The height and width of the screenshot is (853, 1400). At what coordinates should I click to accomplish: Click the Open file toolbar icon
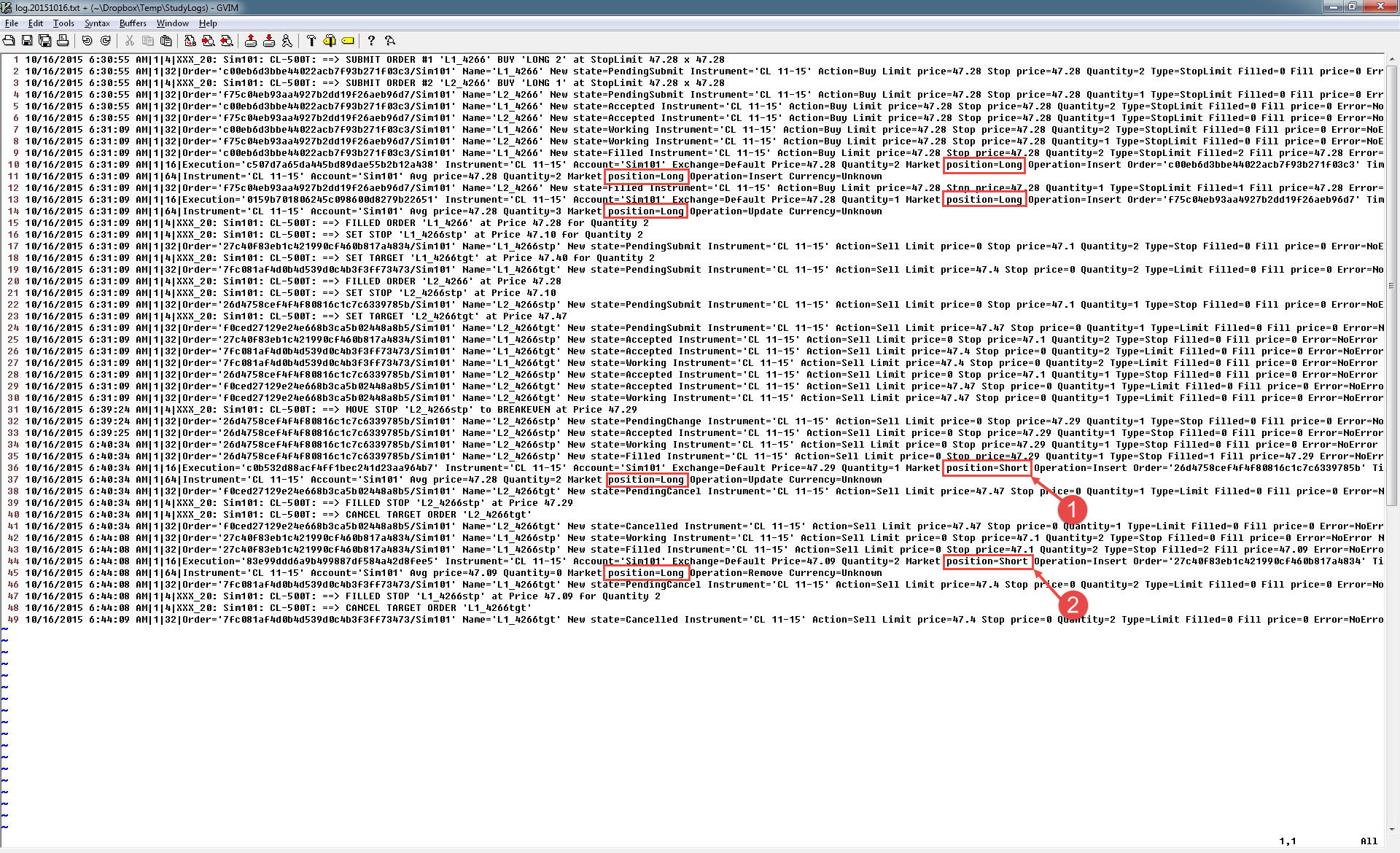pos(9,41)
